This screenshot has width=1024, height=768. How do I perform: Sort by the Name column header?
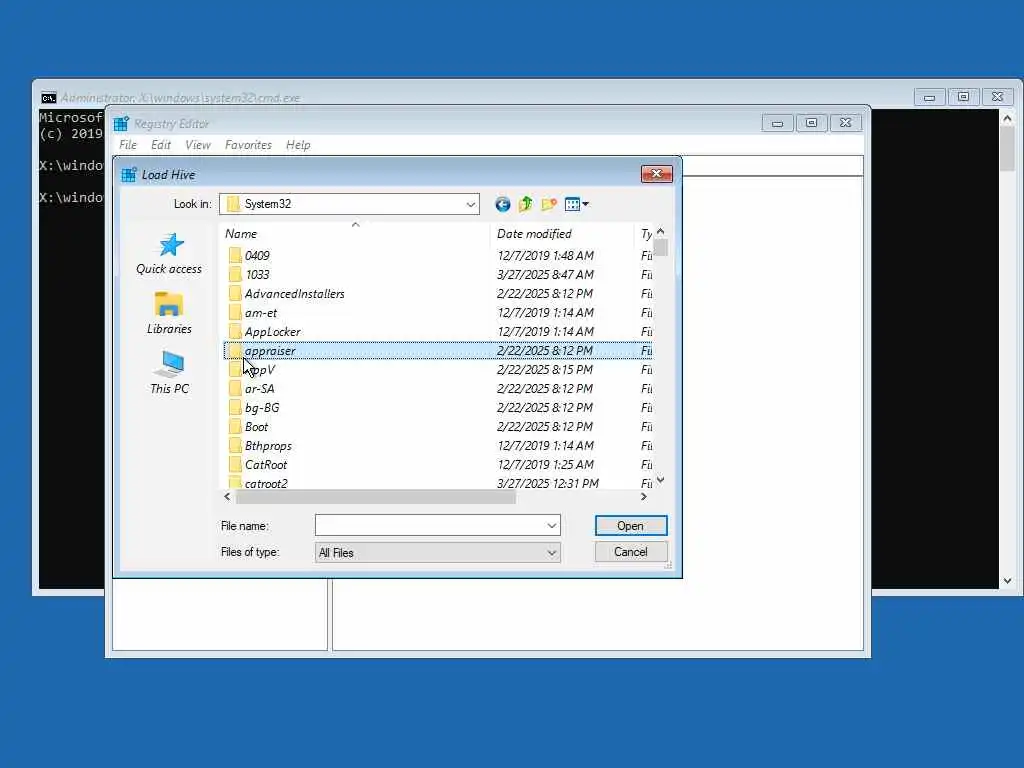pyautogui.click(x=356, y=234)
